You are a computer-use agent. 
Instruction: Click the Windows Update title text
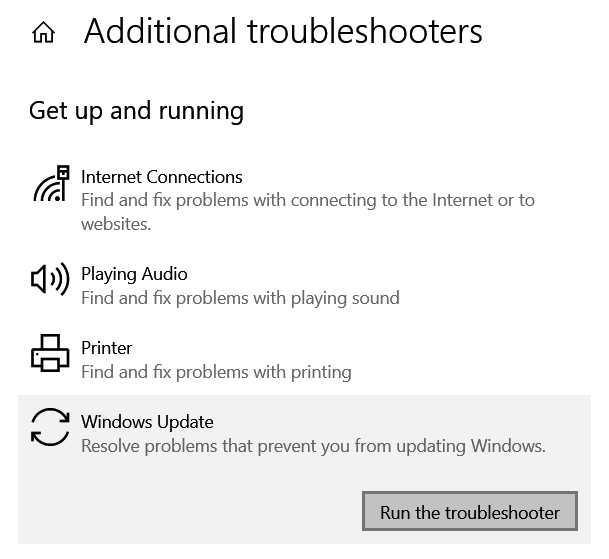click(147, 422)
